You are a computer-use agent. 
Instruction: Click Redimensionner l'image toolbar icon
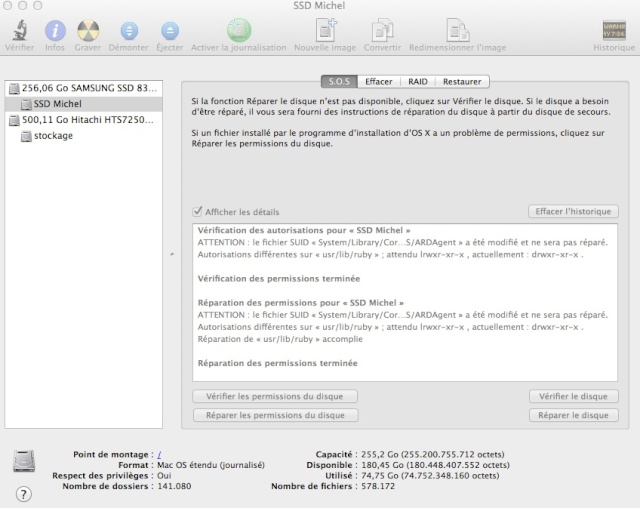click(x=458, y=30)
